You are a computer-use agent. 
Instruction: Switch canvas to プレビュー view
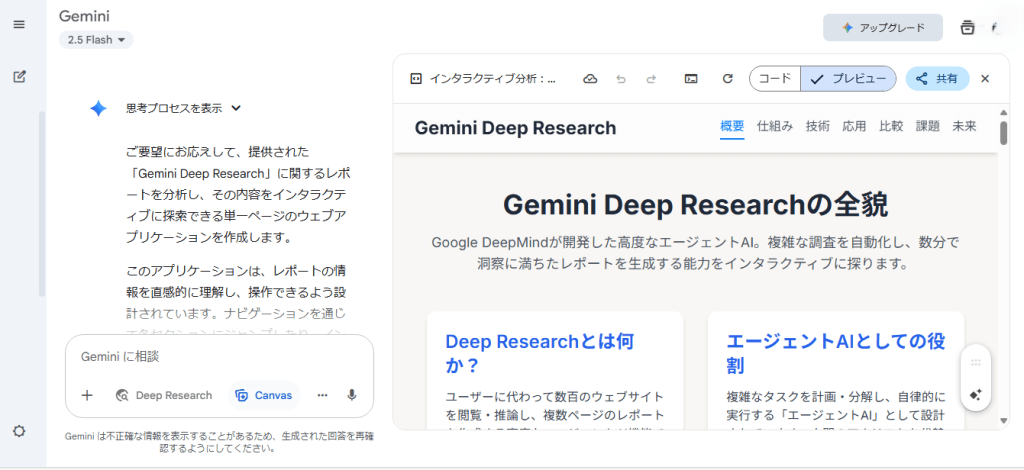pos(848,79)
